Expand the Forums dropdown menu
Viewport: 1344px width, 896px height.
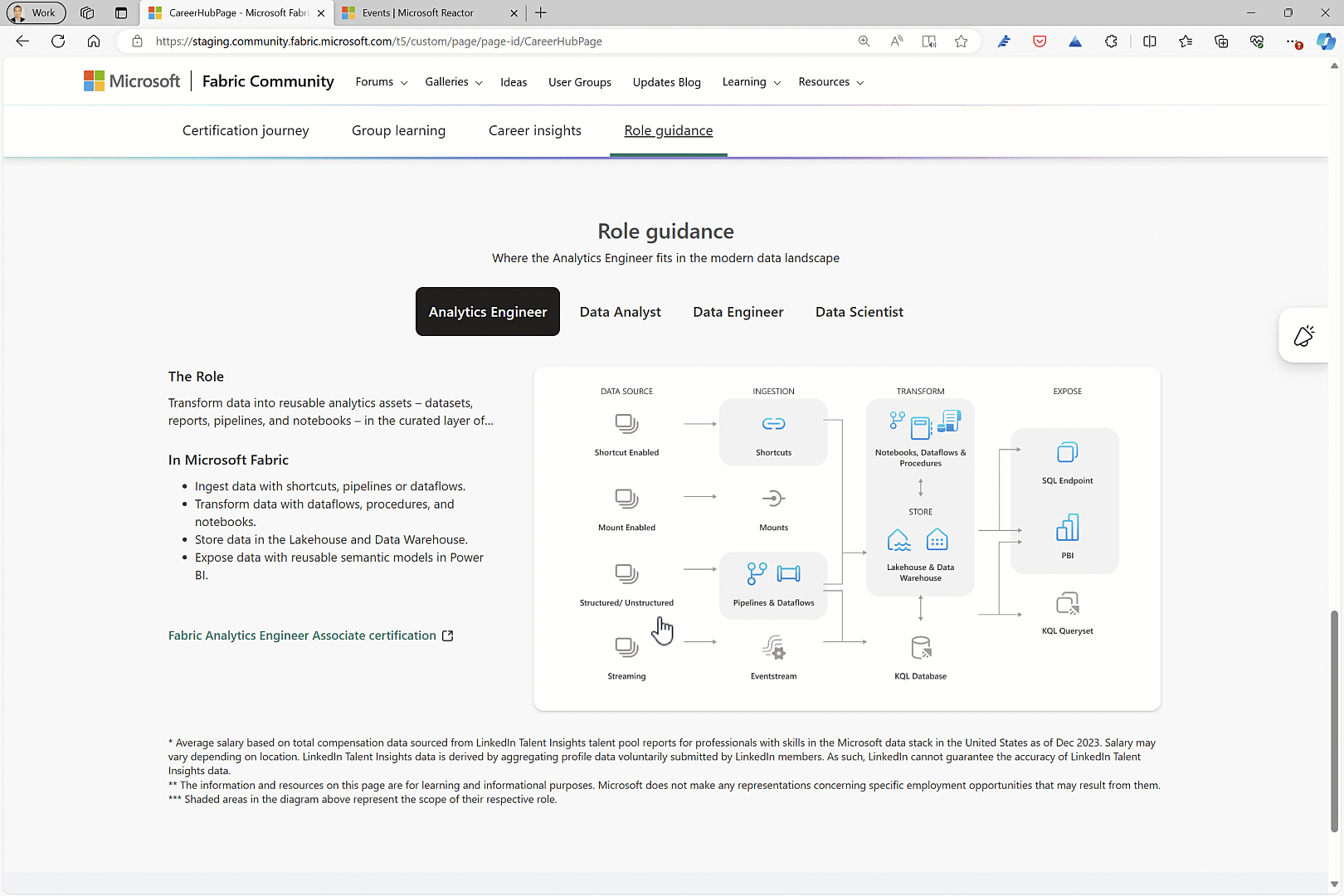pos(382,82)
